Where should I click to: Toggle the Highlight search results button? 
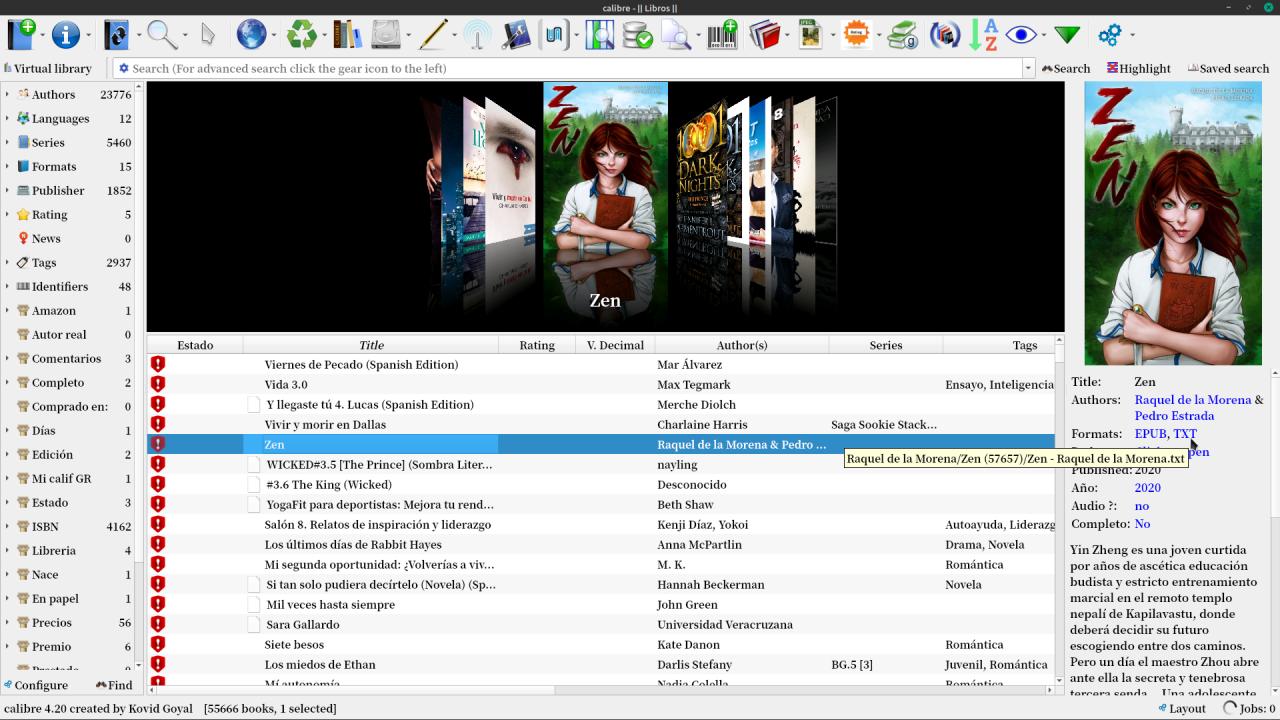1138,68
